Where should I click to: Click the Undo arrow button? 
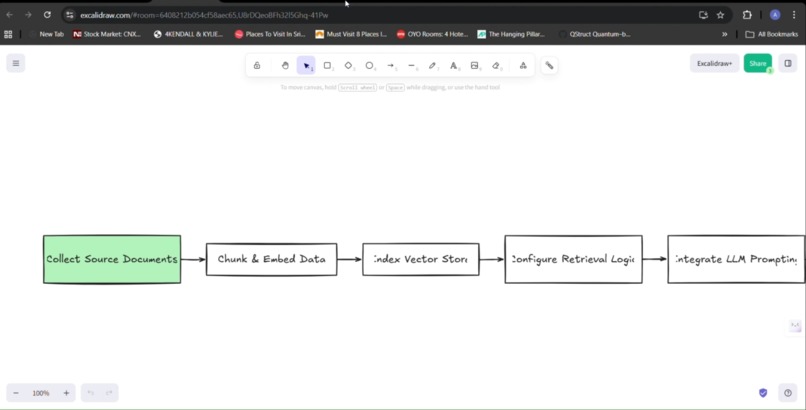click(x=90, y=393)
